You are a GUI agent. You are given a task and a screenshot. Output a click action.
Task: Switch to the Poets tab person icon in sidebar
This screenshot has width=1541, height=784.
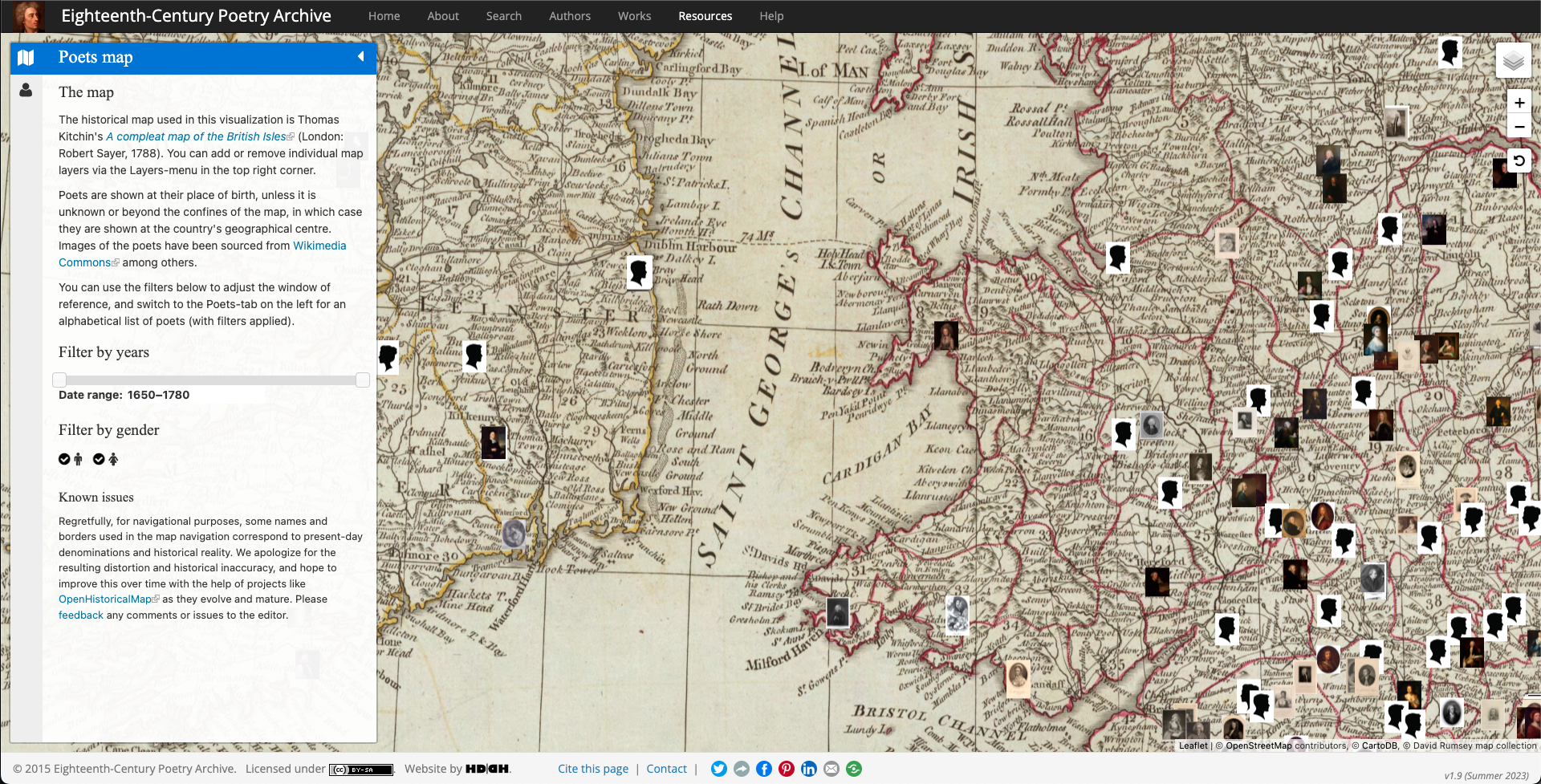26,91
